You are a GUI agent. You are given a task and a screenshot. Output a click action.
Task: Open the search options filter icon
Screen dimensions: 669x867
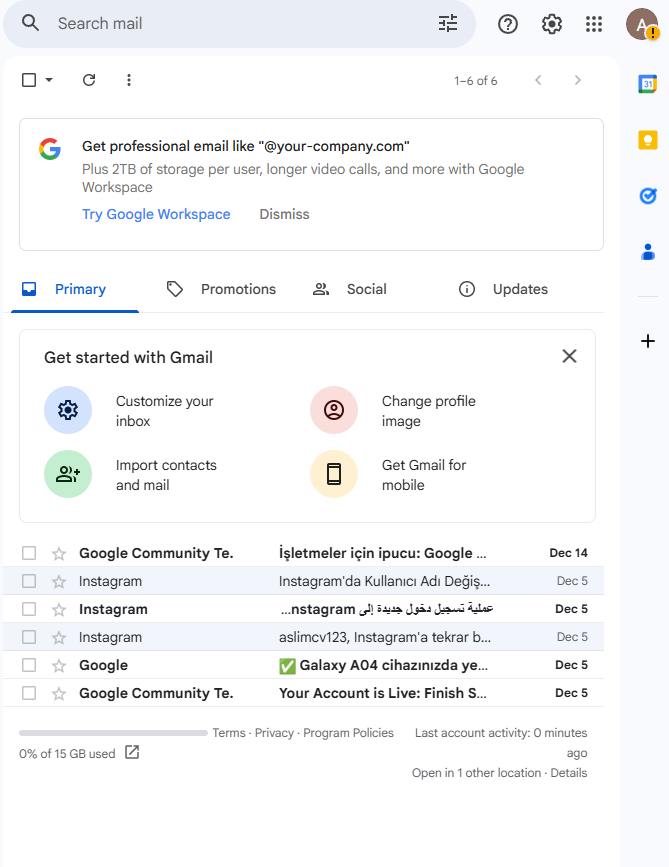[x=448, y=23]
